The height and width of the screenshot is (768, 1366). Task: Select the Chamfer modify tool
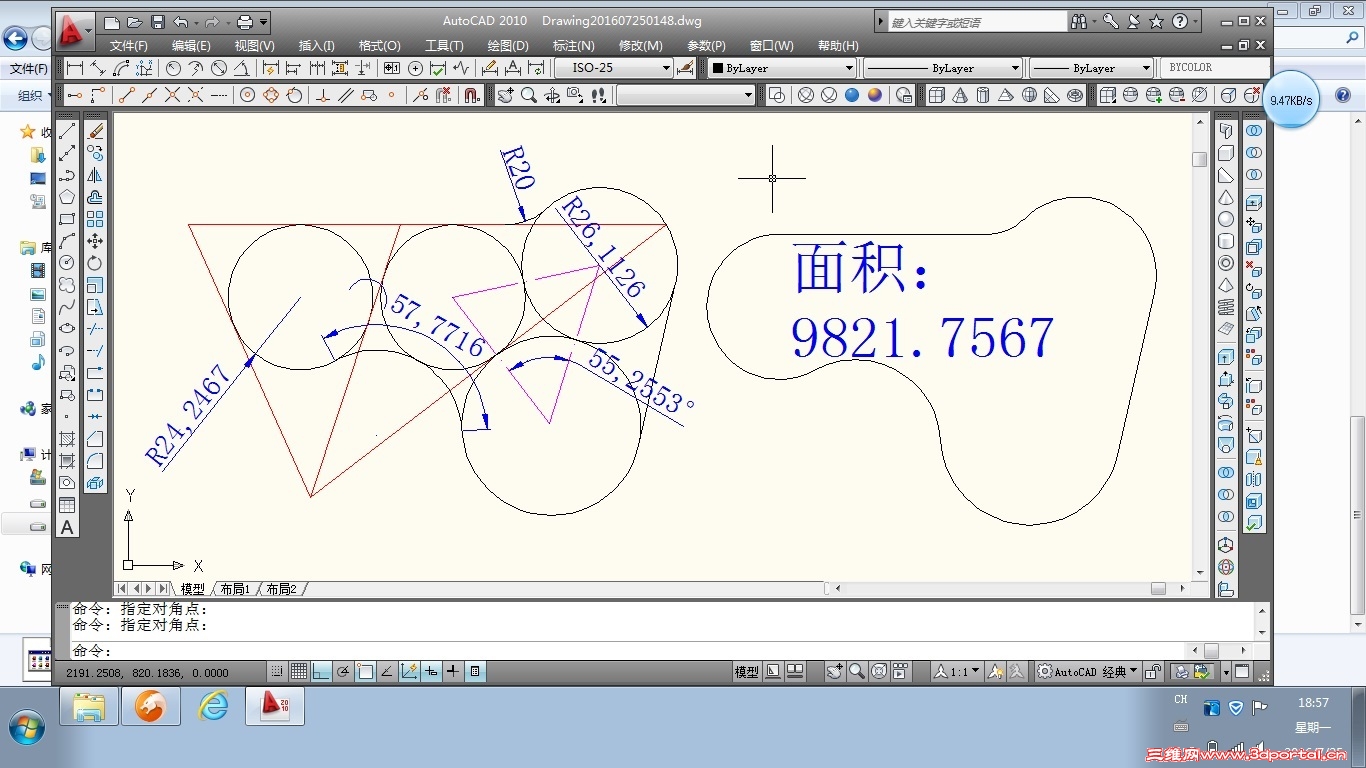(x=95, y=439)
